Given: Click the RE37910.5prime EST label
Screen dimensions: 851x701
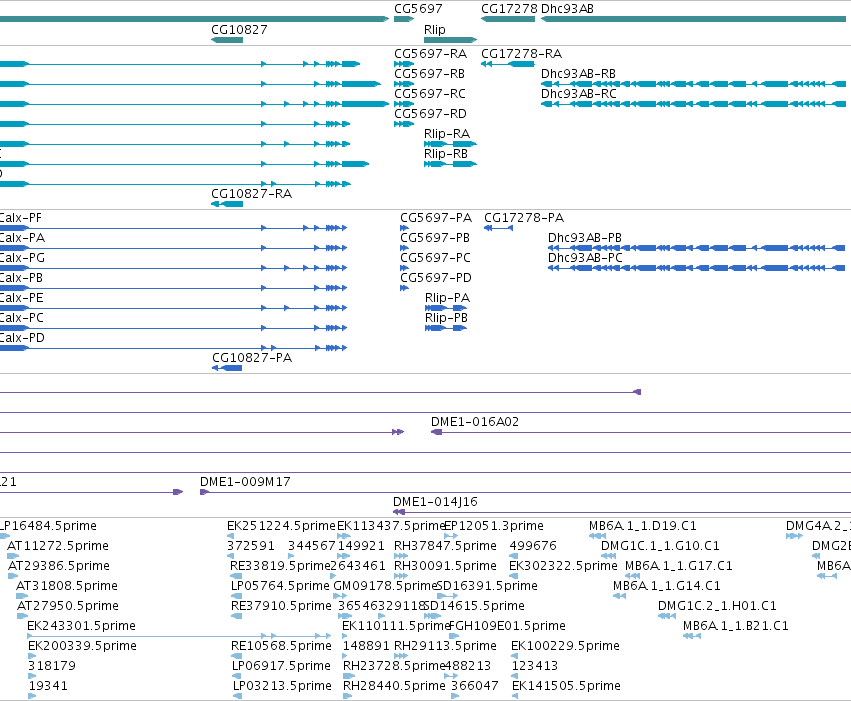Looking at the screenshot, I should [x=281, y=606].
